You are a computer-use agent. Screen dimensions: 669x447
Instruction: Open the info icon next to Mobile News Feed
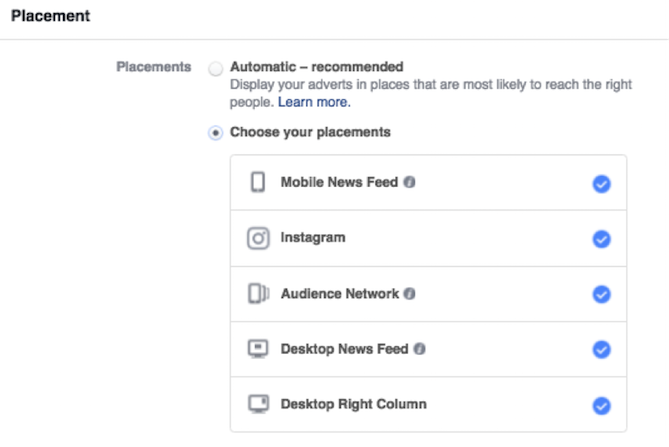(409, 182)
